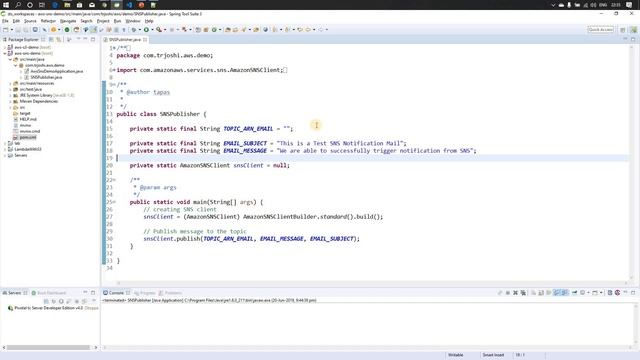Open Windows taskbar search icon
The height and width of the screenshot is (360, 640).
[x=18, y=5]
